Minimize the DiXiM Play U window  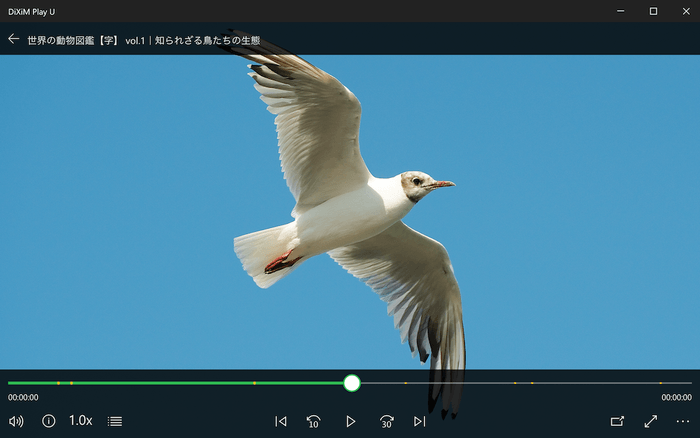click(x=621, y=11)
